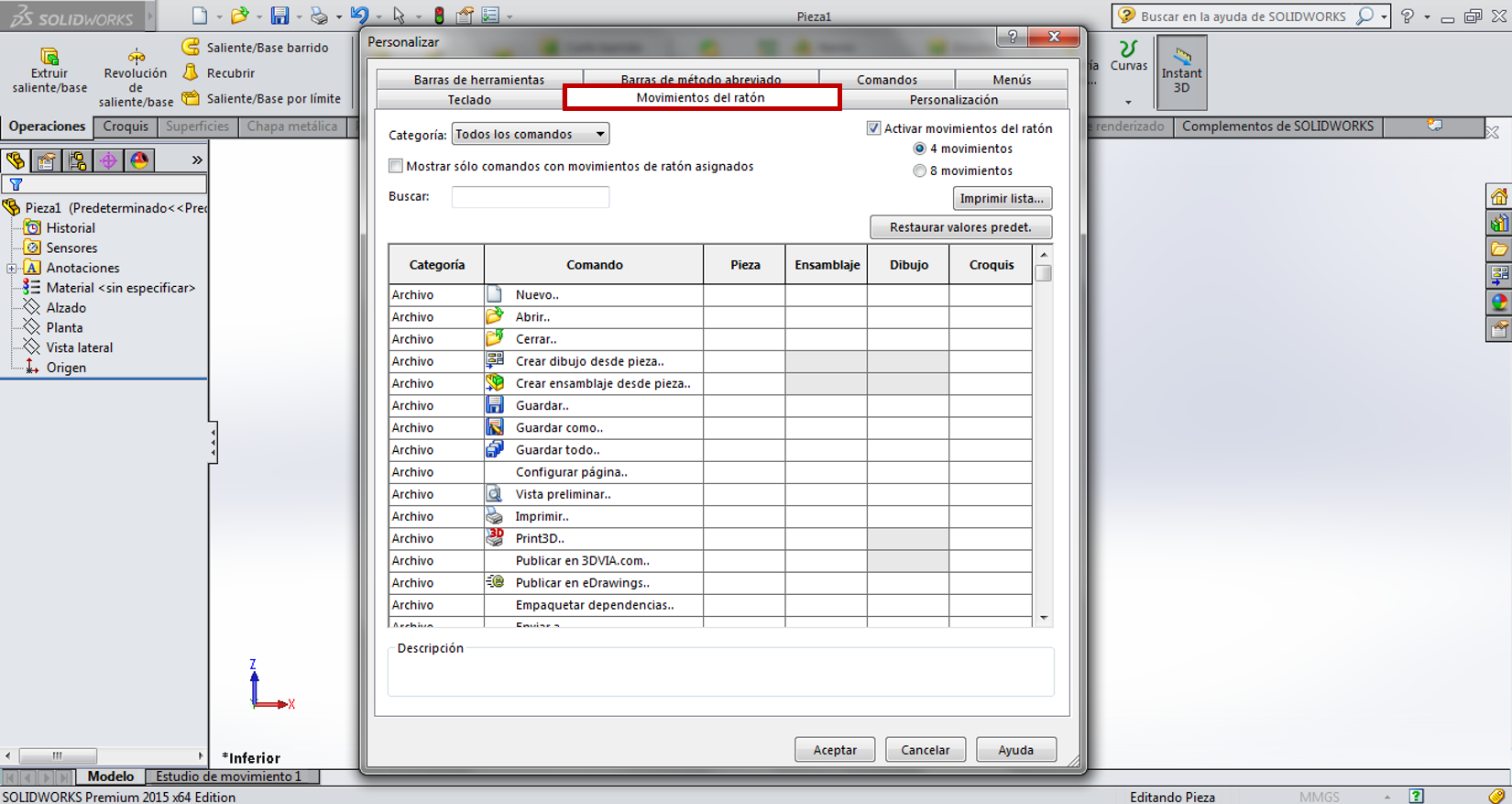
Task: Click the Print icon in the top toolbar
Action: pyautogui.click(x=319, y=16)
